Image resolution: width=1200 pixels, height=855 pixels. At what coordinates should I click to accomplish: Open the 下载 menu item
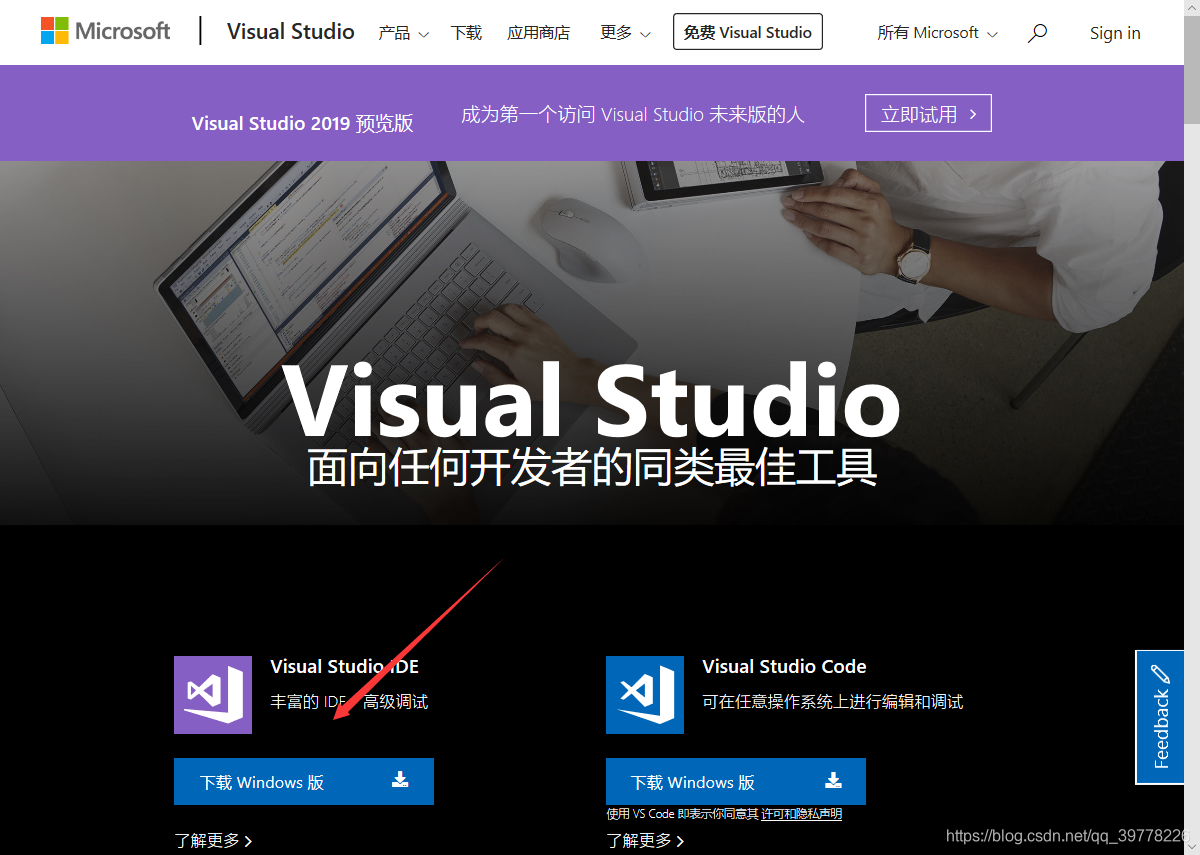coord(466,33)
